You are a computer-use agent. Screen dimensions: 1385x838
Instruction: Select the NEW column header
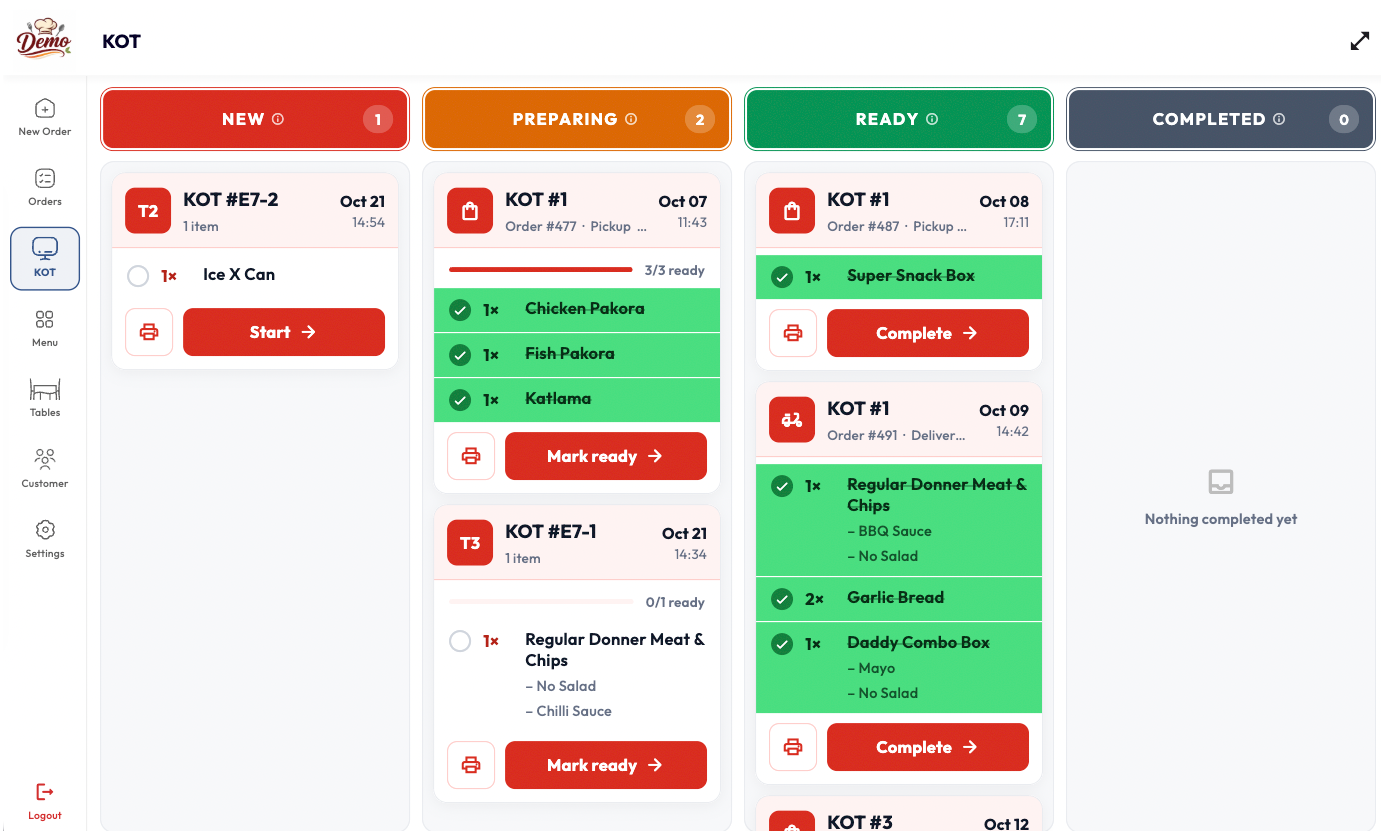coord(255,119)
